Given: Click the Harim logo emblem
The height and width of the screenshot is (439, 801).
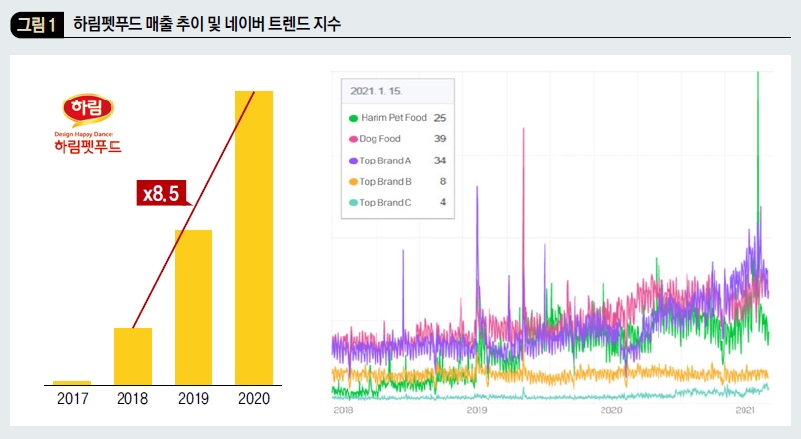Looking at the screenshot, I should coord(87,109).
